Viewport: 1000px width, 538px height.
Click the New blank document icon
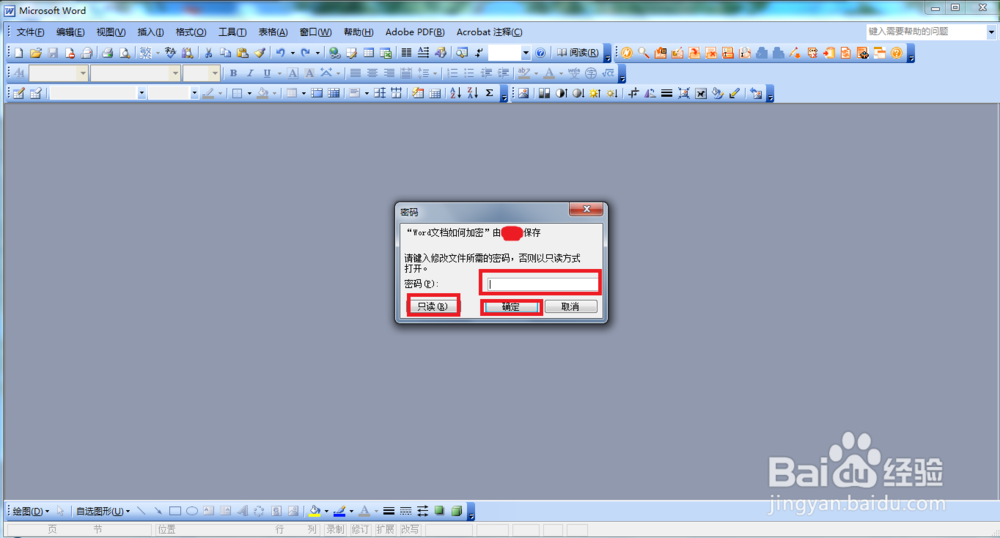(19, 53)
